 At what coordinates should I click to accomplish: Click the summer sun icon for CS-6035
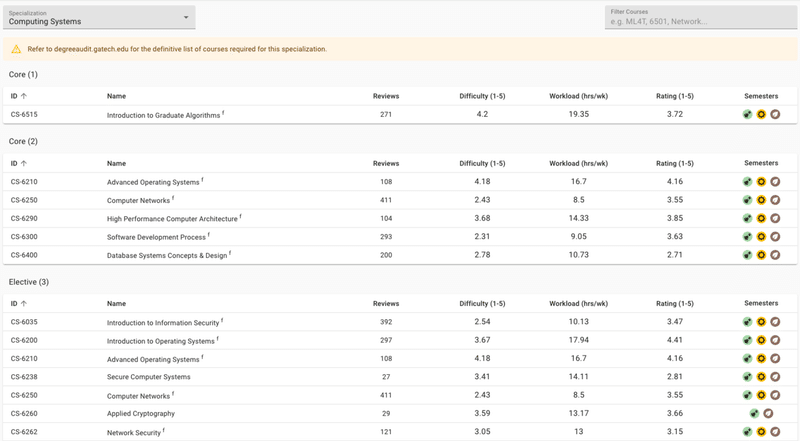(x=761, y=322)
